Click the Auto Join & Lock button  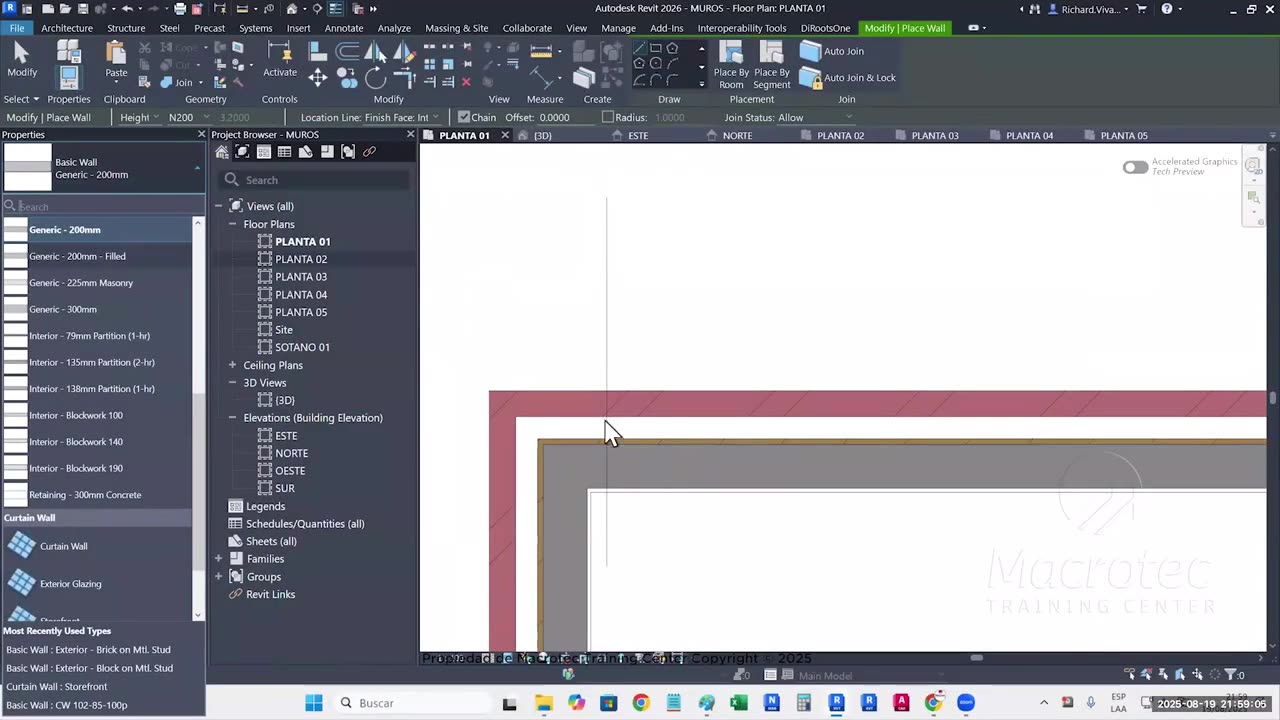coord(848,78)
